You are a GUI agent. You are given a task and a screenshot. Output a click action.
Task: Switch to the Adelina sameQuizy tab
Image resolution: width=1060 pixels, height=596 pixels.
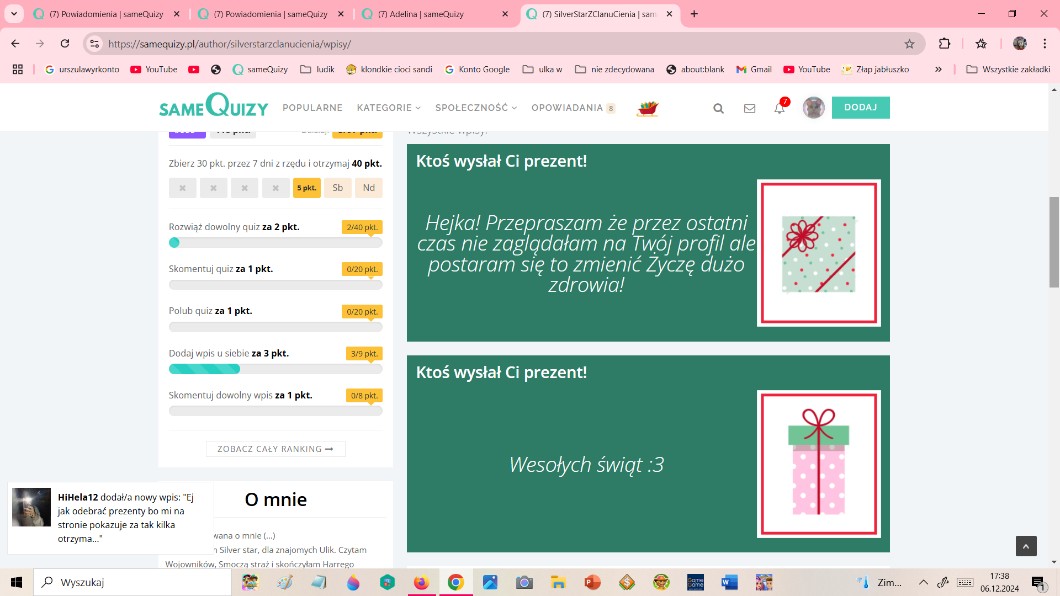pos(428,14)
